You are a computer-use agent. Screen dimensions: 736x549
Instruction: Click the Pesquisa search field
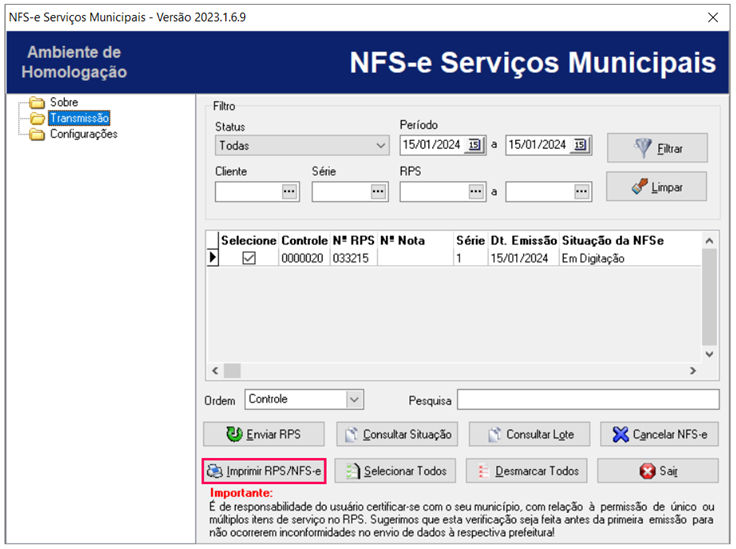click(x=587, y=400)
